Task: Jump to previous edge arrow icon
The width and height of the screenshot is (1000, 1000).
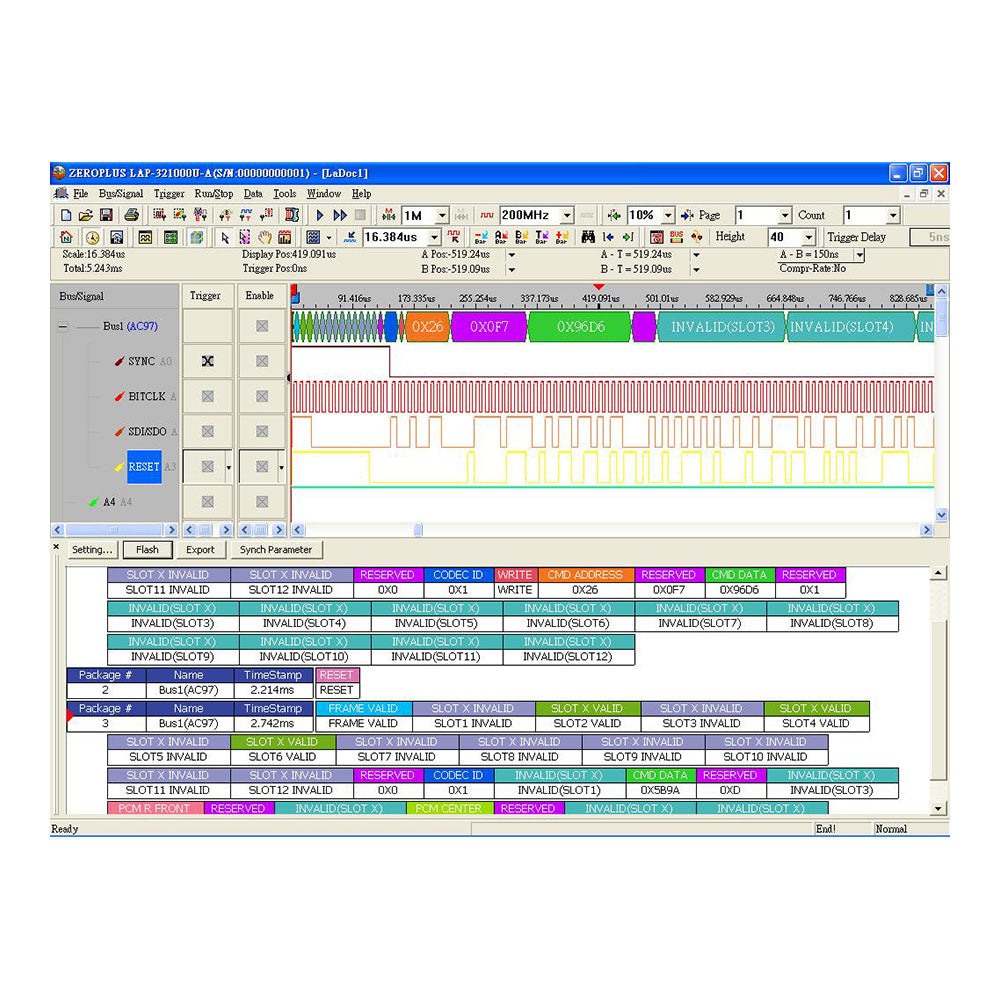Action: (608, 237)
